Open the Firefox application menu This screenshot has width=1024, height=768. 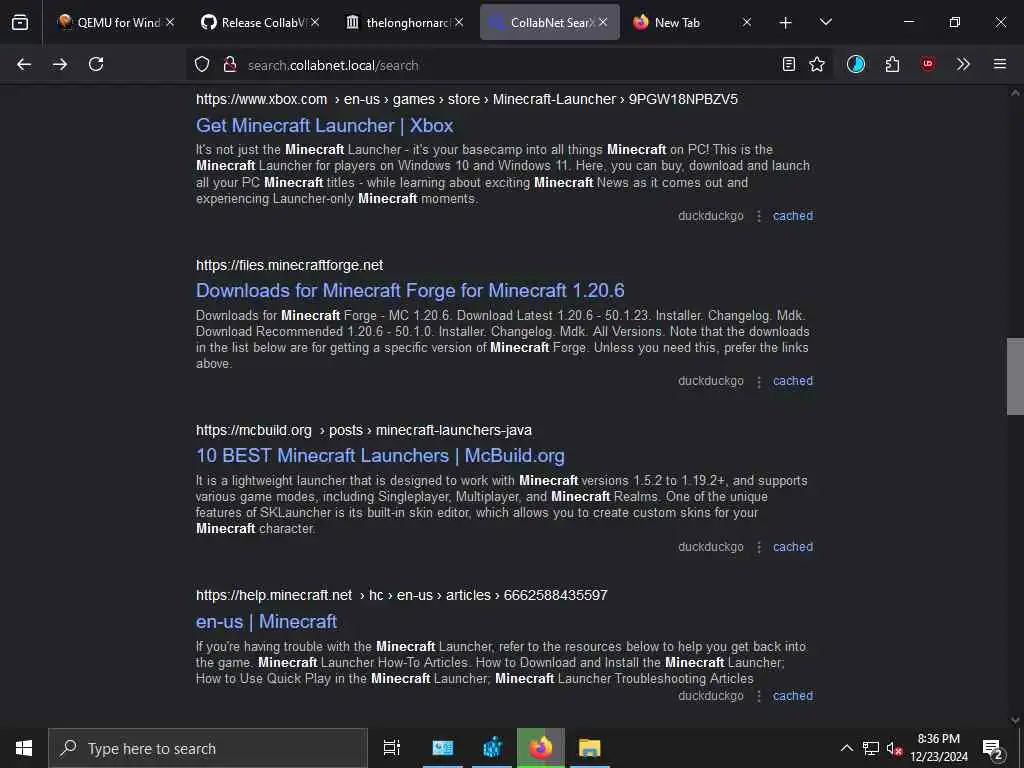point(1000,64)
